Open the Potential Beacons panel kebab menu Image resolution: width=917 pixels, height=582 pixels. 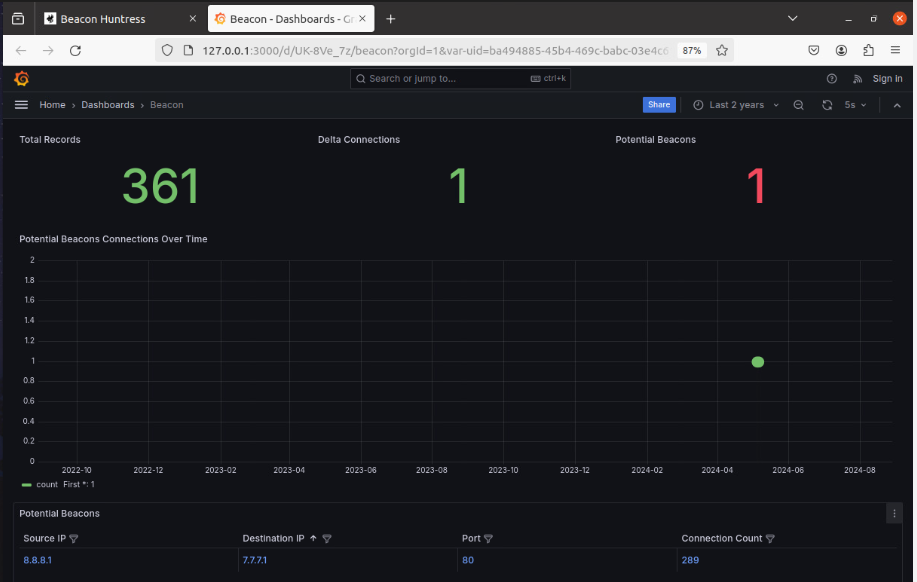tap(894, 513)
